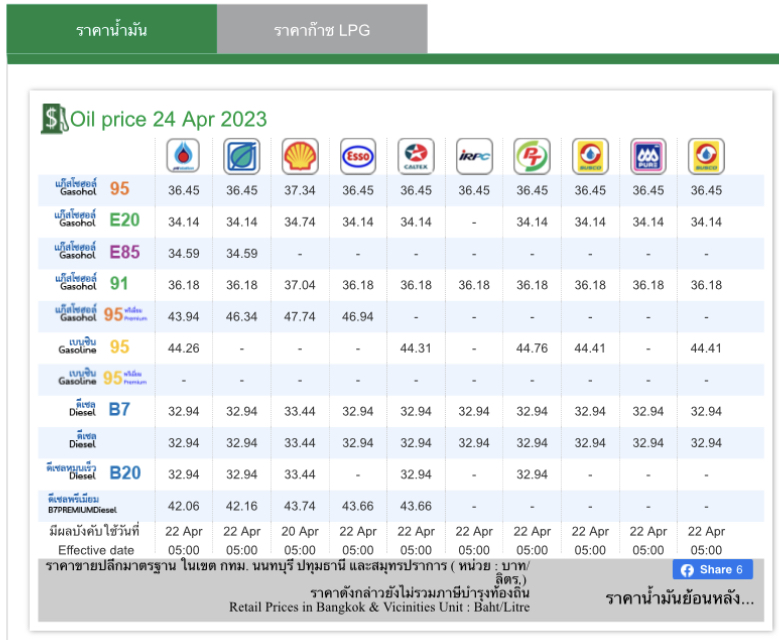Click the PT Gasoline 95 price 44.76
Screen dimensions: 779x640
point(532,348)
